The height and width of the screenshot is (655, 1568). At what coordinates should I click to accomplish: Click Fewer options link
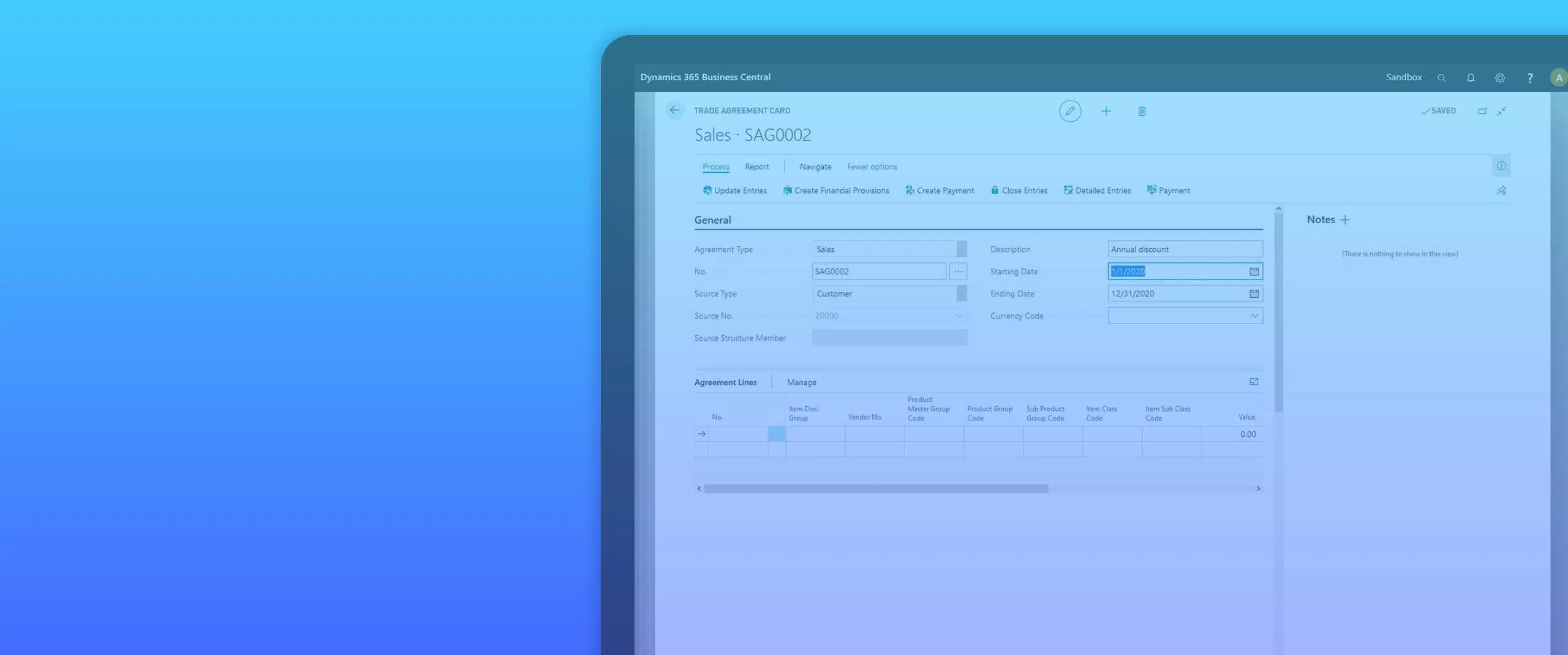872,167
